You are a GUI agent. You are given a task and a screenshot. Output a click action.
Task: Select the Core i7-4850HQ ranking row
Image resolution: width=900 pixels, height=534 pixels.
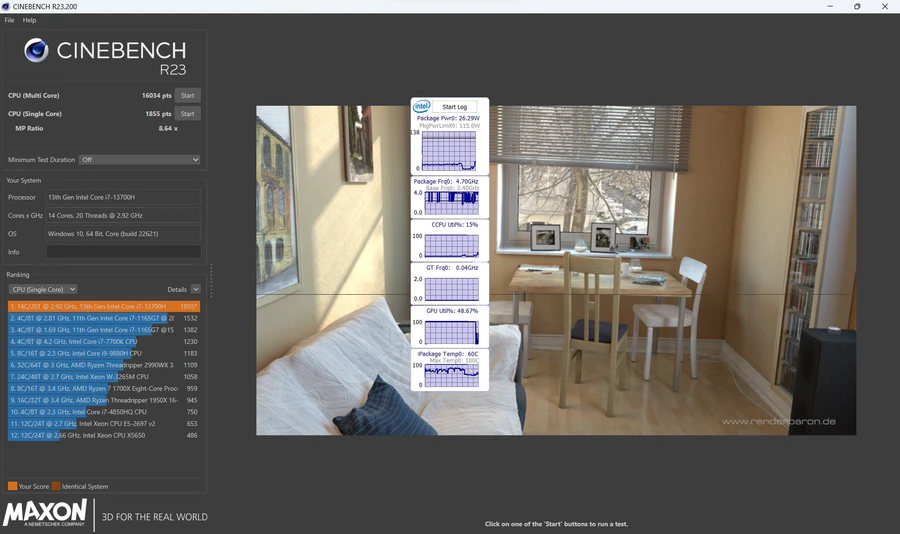tap(104, 412)
